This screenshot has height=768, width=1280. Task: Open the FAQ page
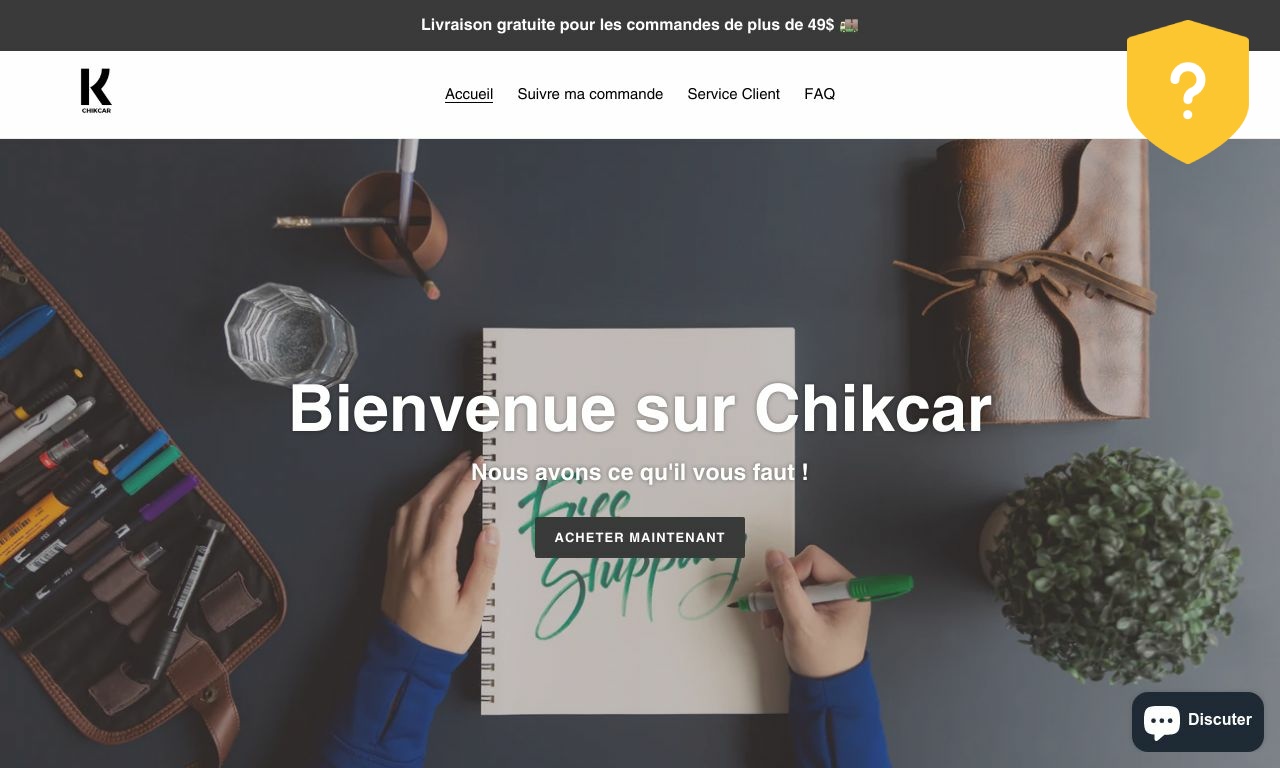[x=819, y=94]
